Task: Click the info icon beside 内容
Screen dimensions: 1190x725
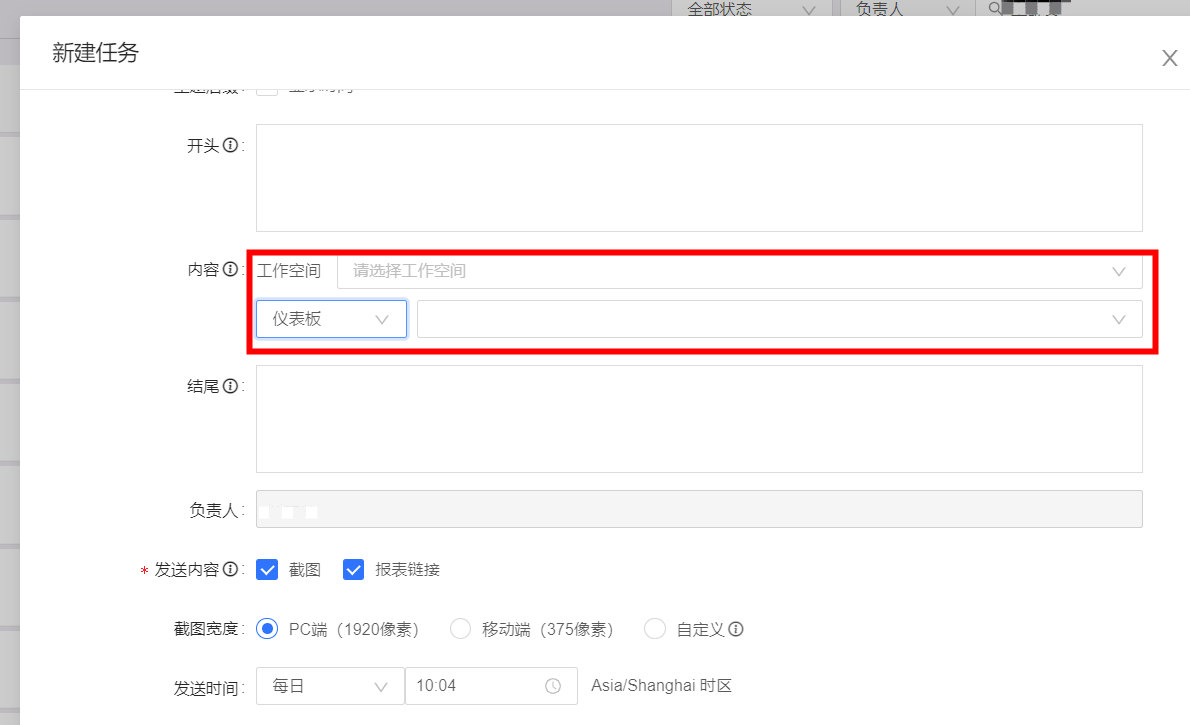Action: click(x=230, y=270)
